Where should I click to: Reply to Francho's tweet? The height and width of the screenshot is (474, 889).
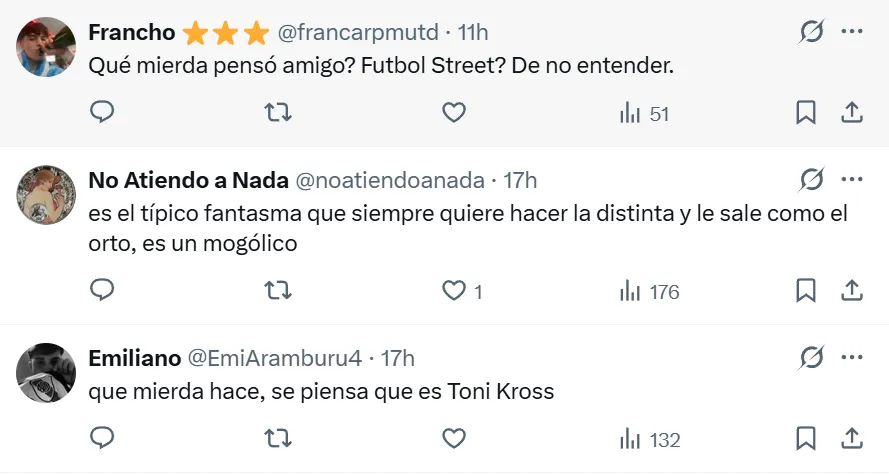click(x=102, y=113)
